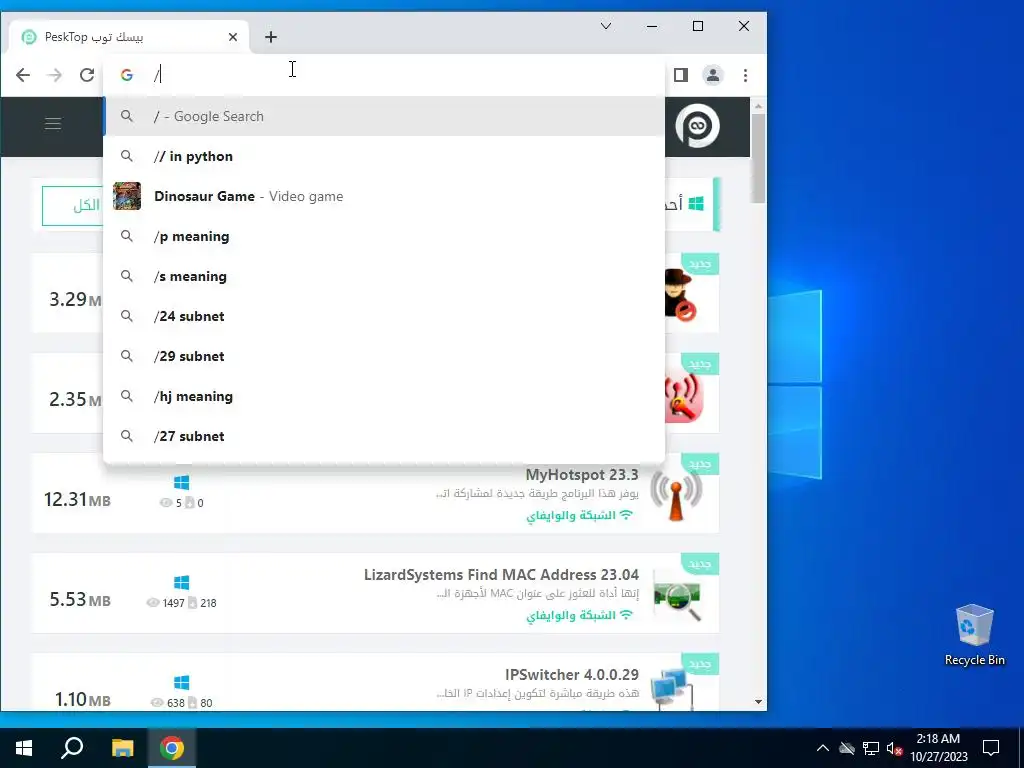Click the Chrome taskbar icon
Image resolution: width=1024 pixels, height=768 pixels.
click(x=172, y=748)
